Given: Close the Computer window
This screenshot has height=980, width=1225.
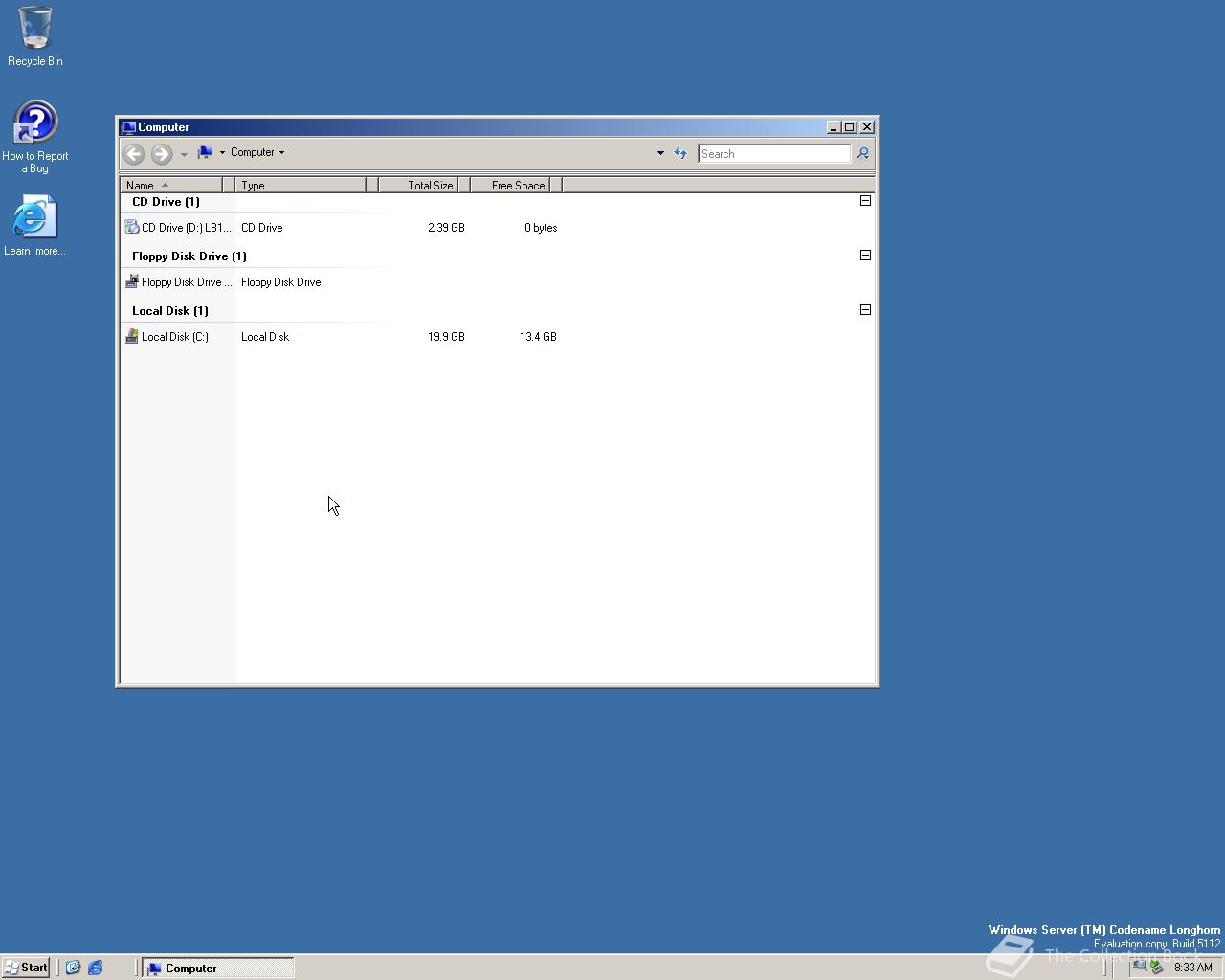Looking at the screenshot, I should (867, 127).
